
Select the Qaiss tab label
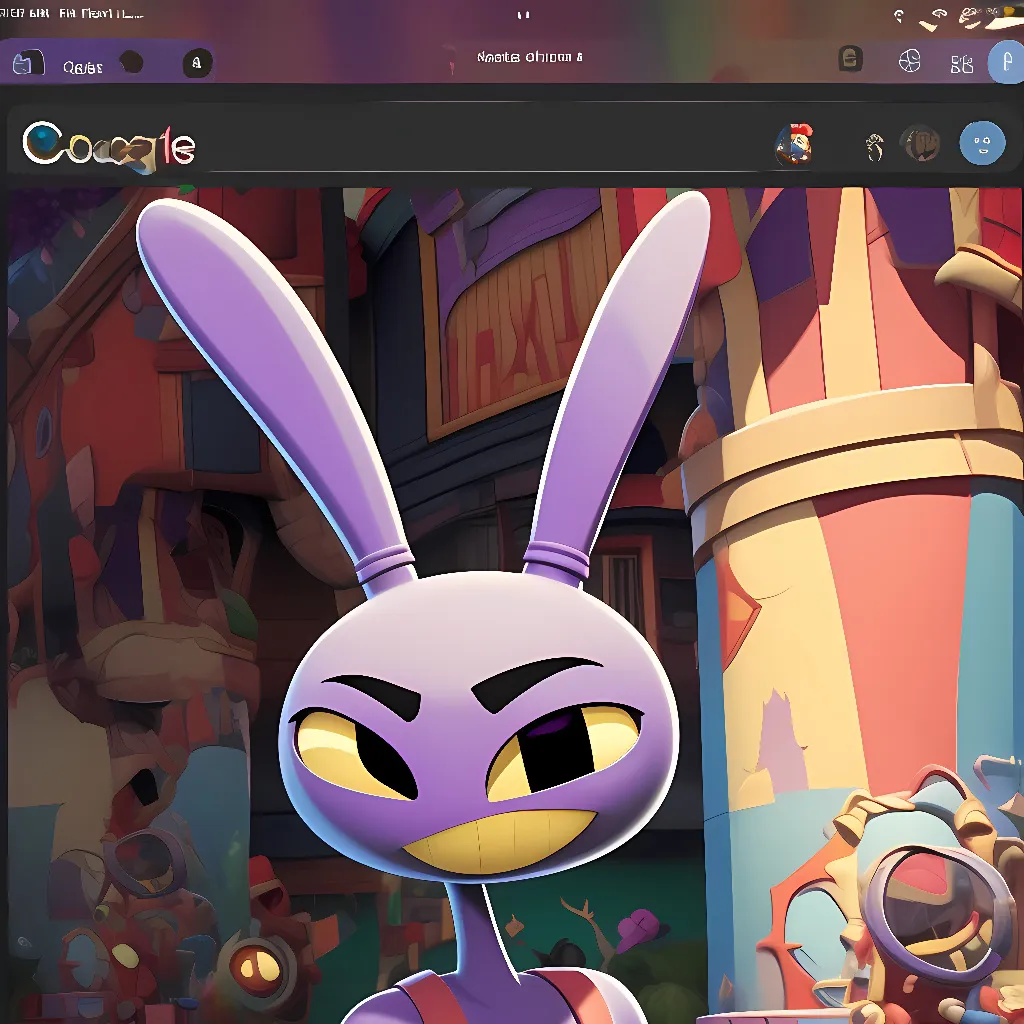pyautogui.click(x=82, y=67)
